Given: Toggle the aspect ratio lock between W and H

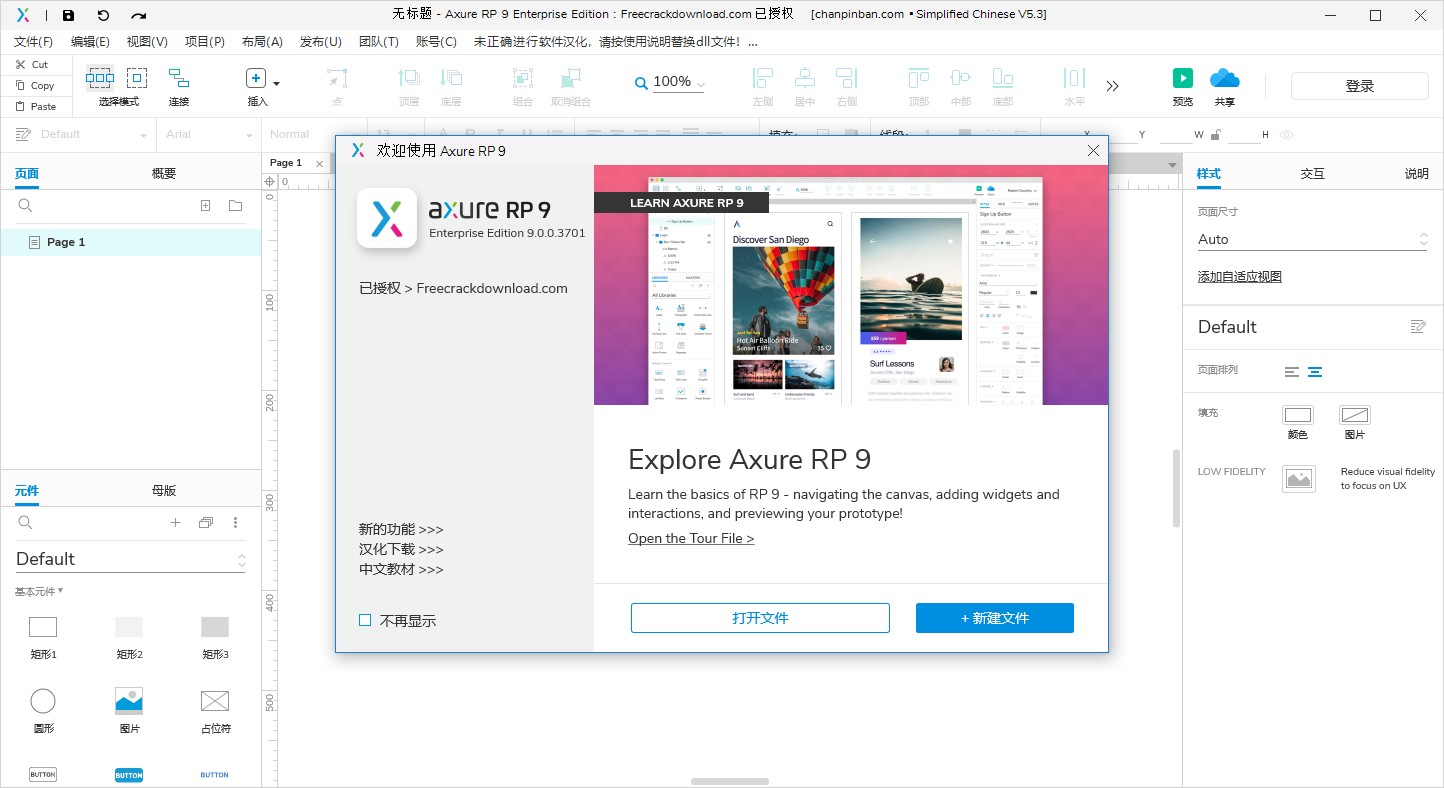Looking at the screenshot, I should pos(1215,135).
